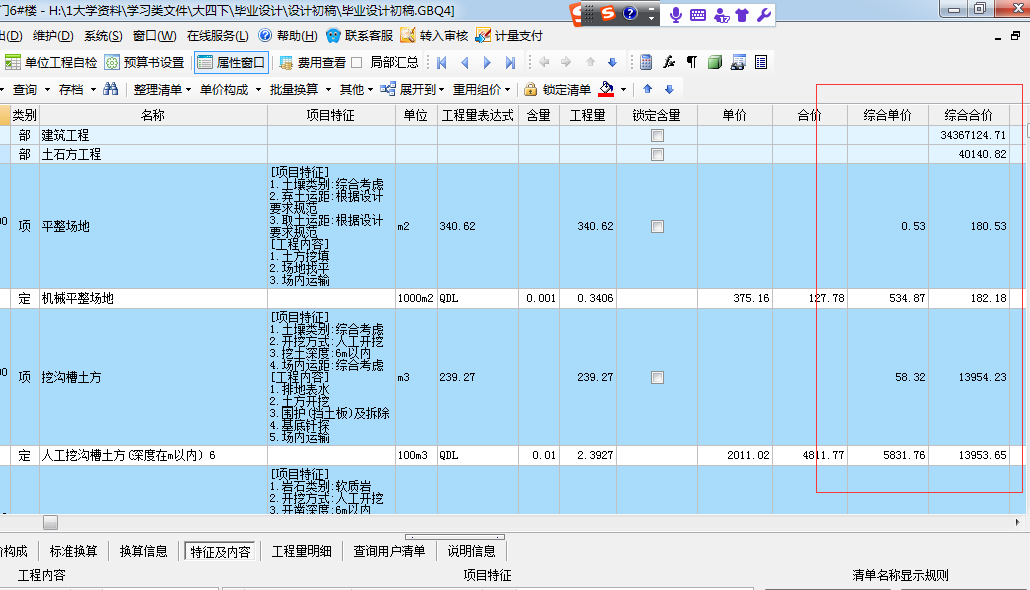Open the 系统(S) menu
The width and height of the screenshot is (1030, 590).
103,35
